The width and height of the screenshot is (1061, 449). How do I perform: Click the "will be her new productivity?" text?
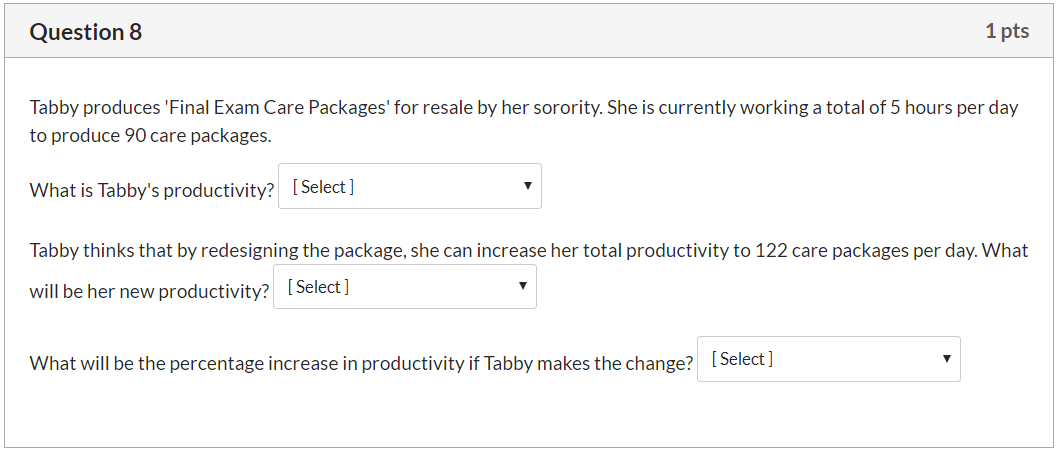pos(150,291)
